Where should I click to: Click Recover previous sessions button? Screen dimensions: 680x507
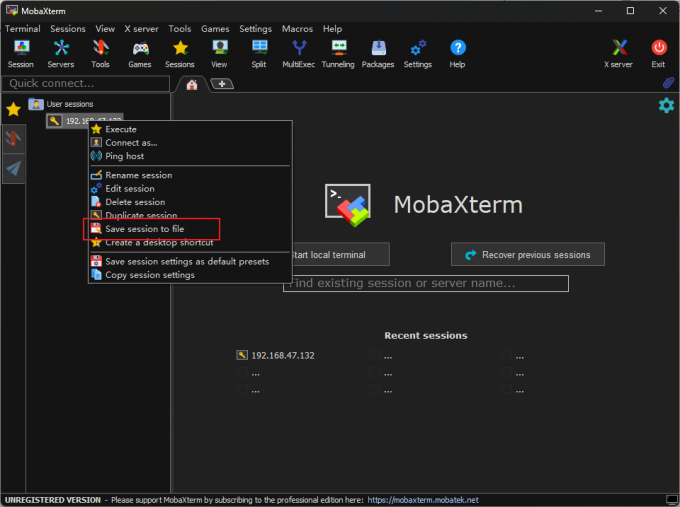pos(528,255)
